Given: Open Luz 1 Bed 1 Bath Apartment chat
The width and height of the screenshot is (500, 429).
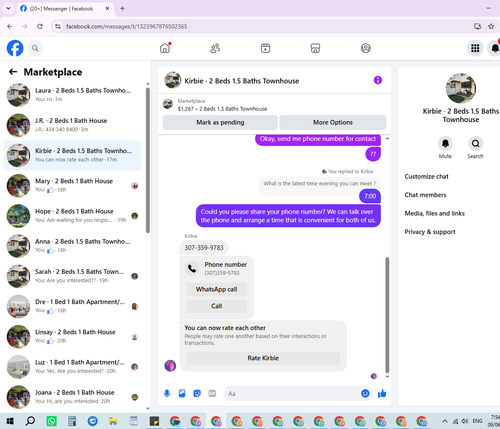Looking at the screenshot, I should pos(72,367).
